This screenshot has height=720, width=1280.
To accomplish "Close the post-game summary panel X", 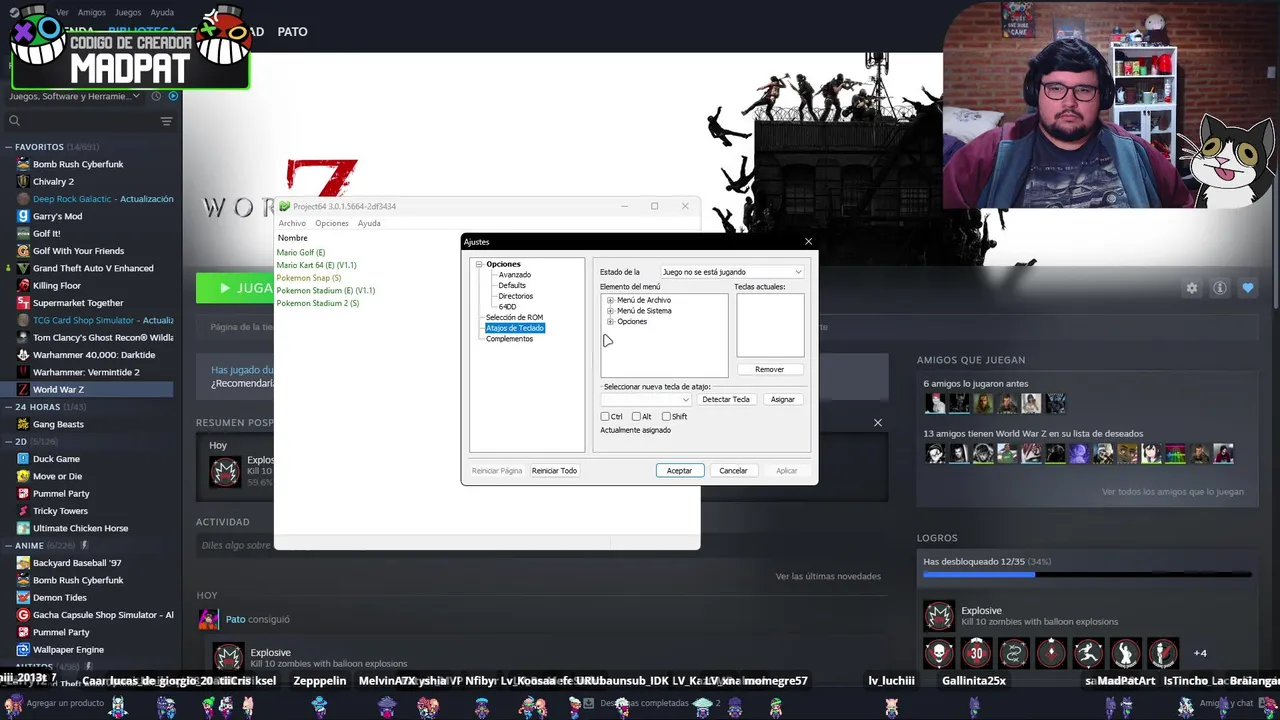I will click(878, 422).
